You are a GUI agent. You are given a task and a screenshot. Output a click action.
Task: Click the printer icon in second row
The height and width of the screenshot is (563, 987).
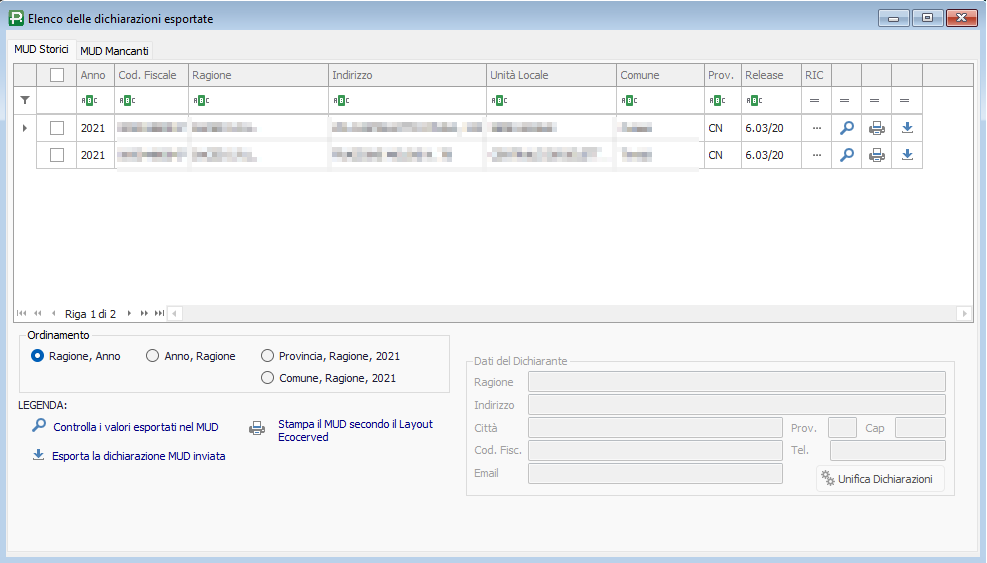tap(876, 155)
